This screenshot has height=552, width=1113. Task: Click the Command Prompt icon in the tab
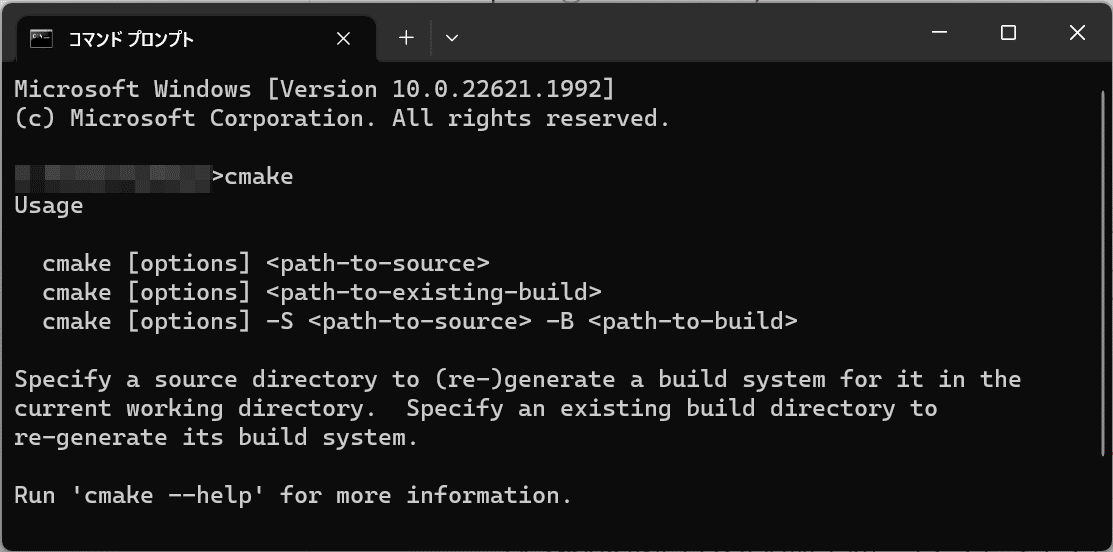tap(42, 38)
